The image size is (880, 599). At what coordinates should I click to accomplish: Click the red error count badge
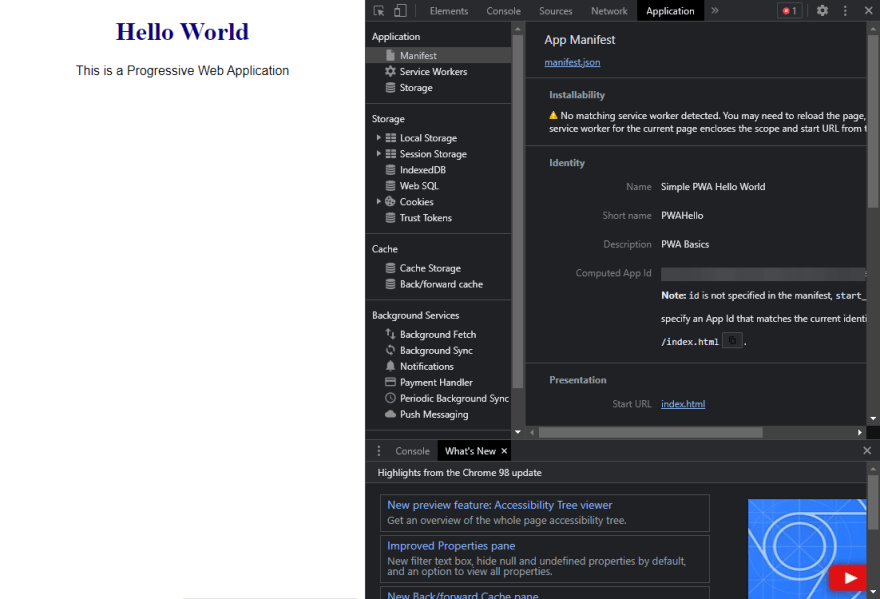(x=790, y=11)
